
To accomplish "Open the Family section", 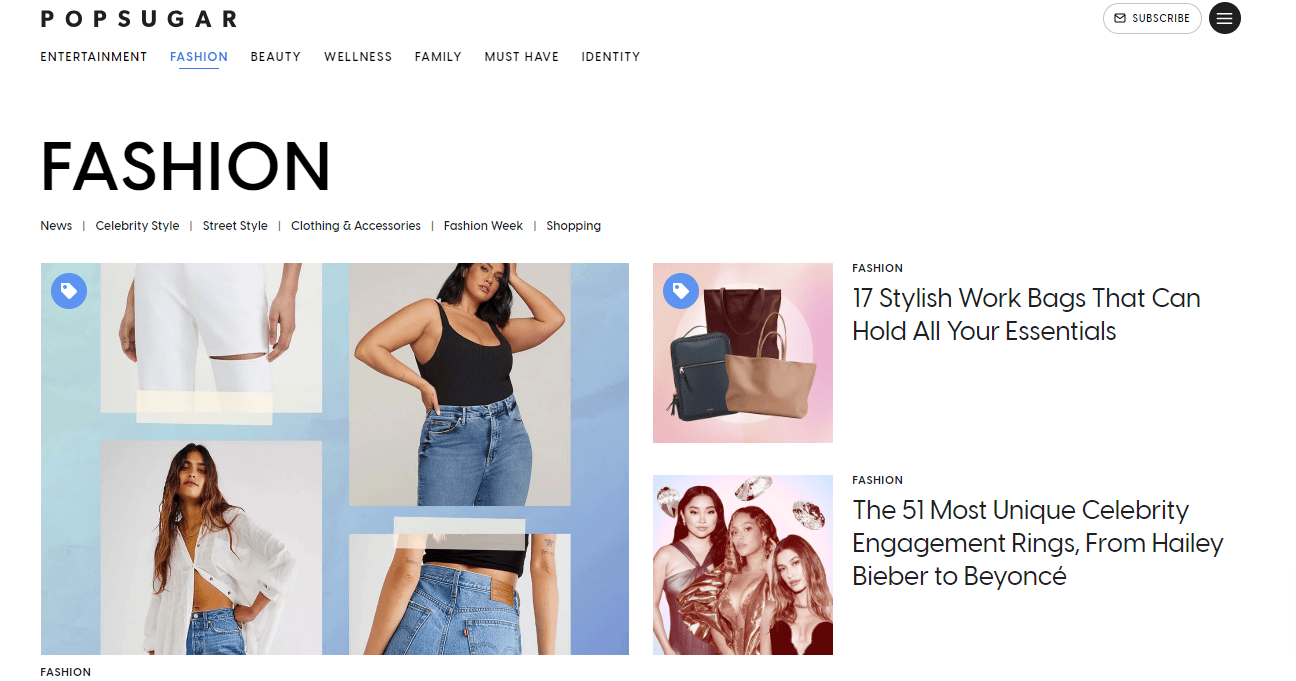I will 438,57.
